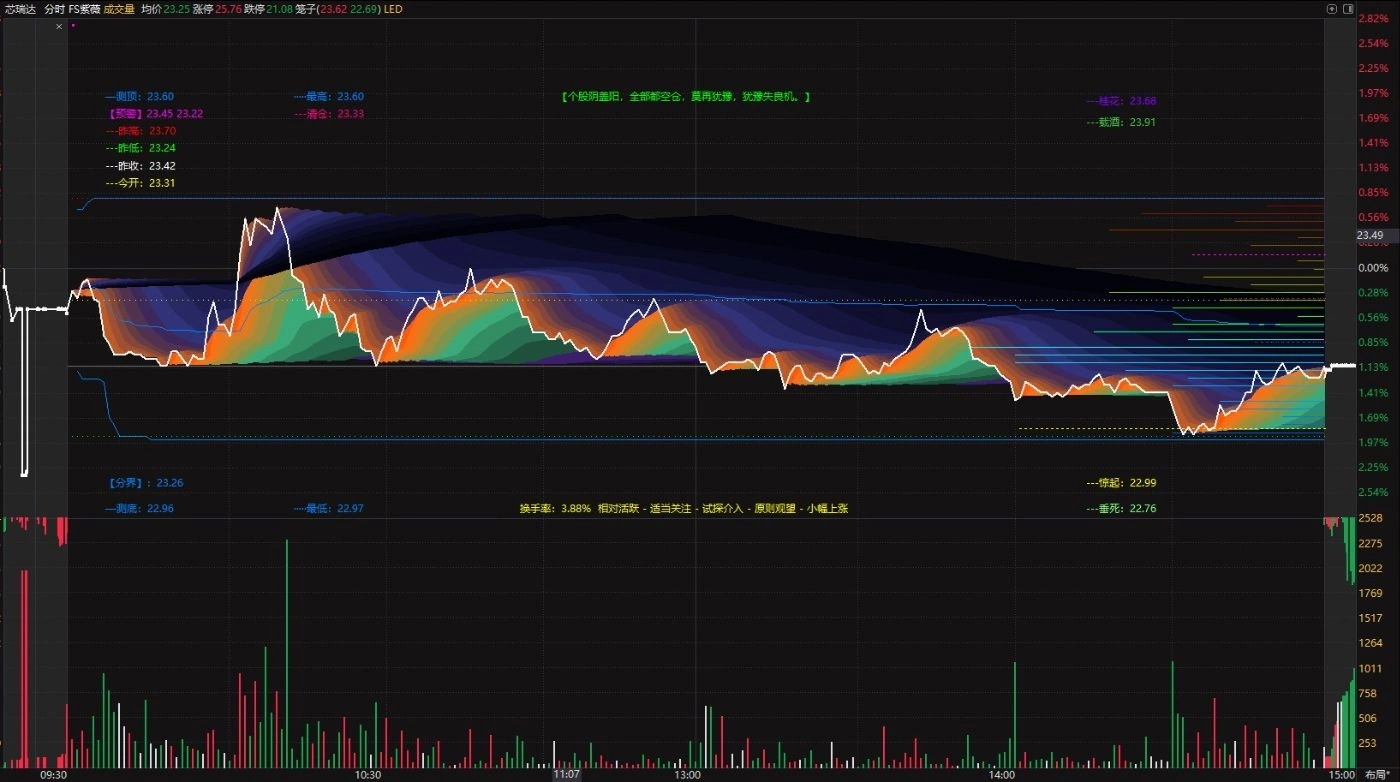Screen dimensions: 1400x782
Task: Click the 11:07 highlighted time marker
Action: coord(567,774)
